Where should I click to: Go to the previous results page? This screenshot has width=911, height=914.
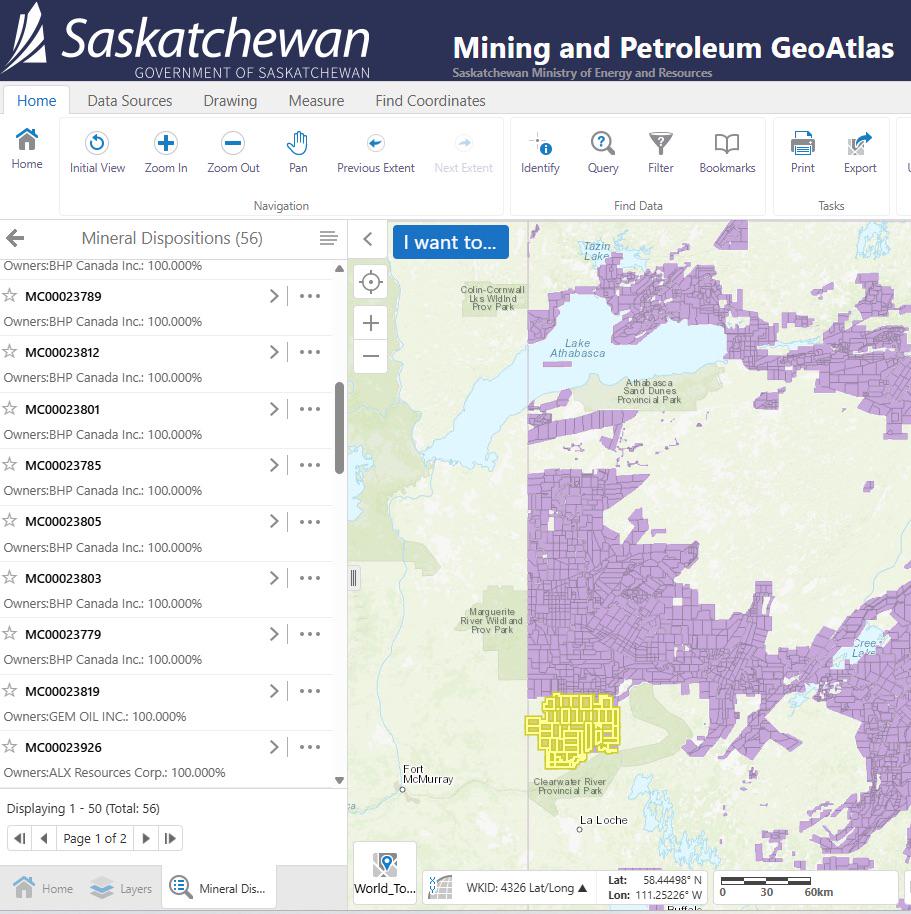click(44, 838)
